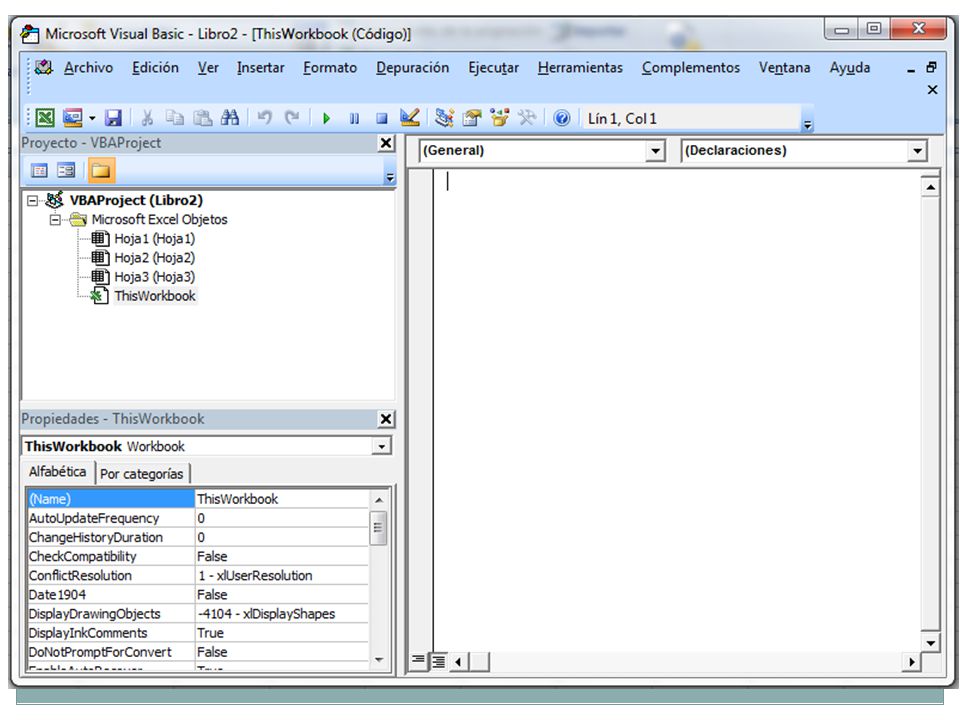Click the code pane scroll down arrow

click(931, 642)
